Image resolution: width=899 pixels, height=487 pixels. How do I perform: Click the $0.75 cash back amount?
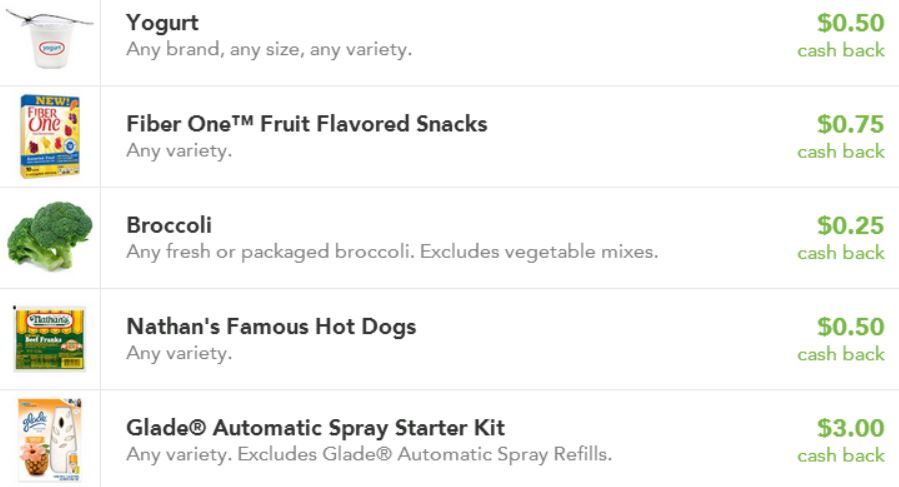850,124
